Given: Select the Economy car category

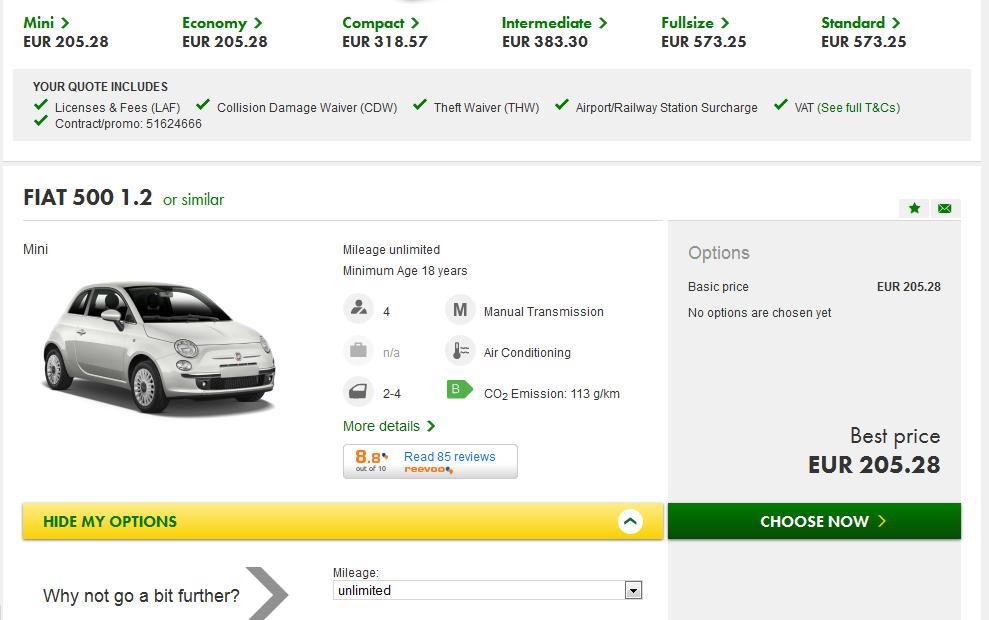Looking at the screenshot, I should point(222,23).
